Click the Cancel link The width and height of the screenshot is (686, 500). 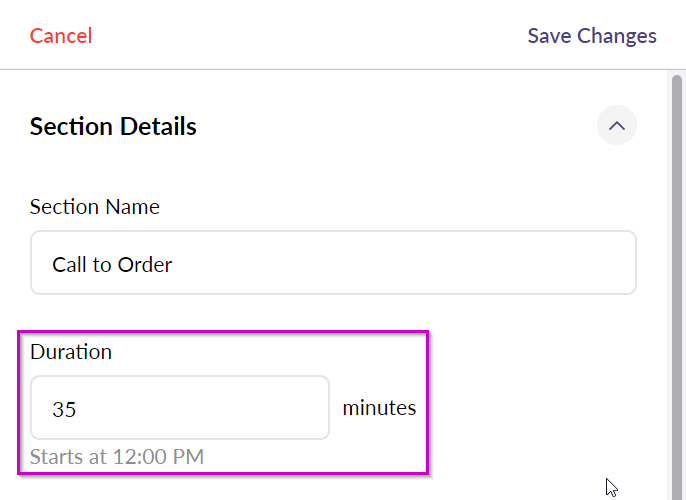(x=61, y=36)
